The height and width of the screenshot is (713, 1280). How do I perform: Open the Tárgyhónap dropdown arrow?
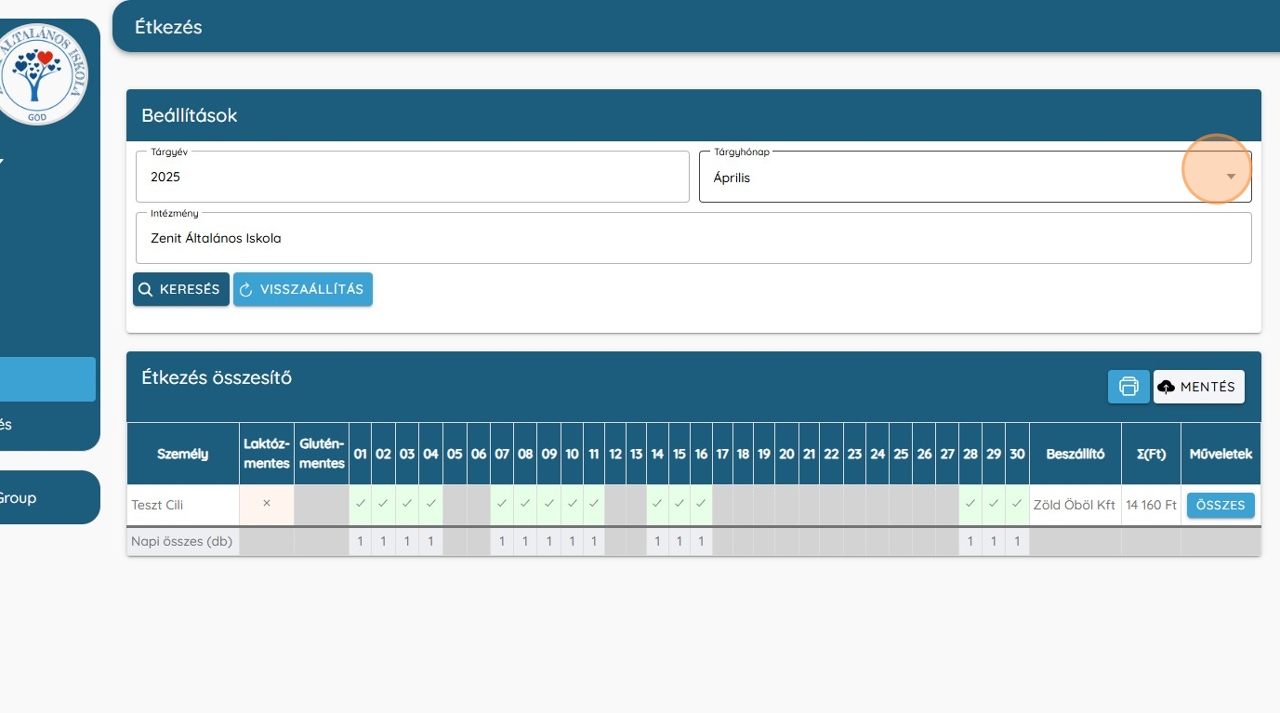click(1230, 177)
